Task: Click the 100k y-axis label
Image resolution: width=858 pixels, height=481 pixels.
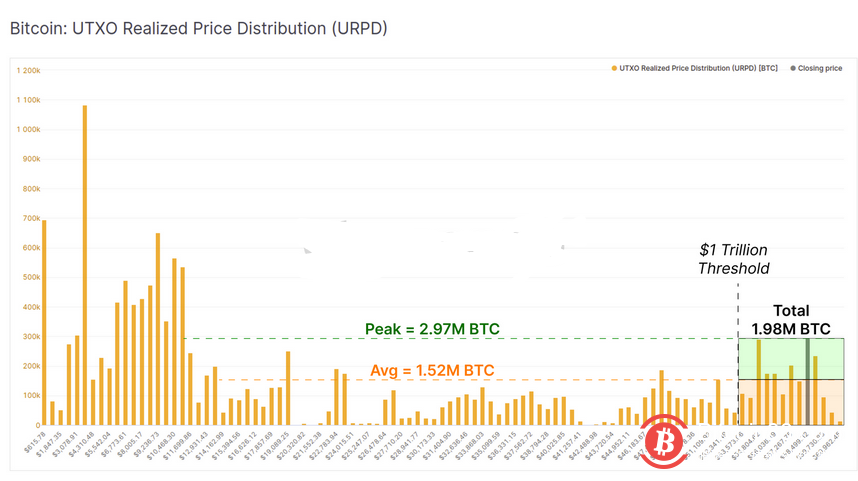Action: click(30, 395)
